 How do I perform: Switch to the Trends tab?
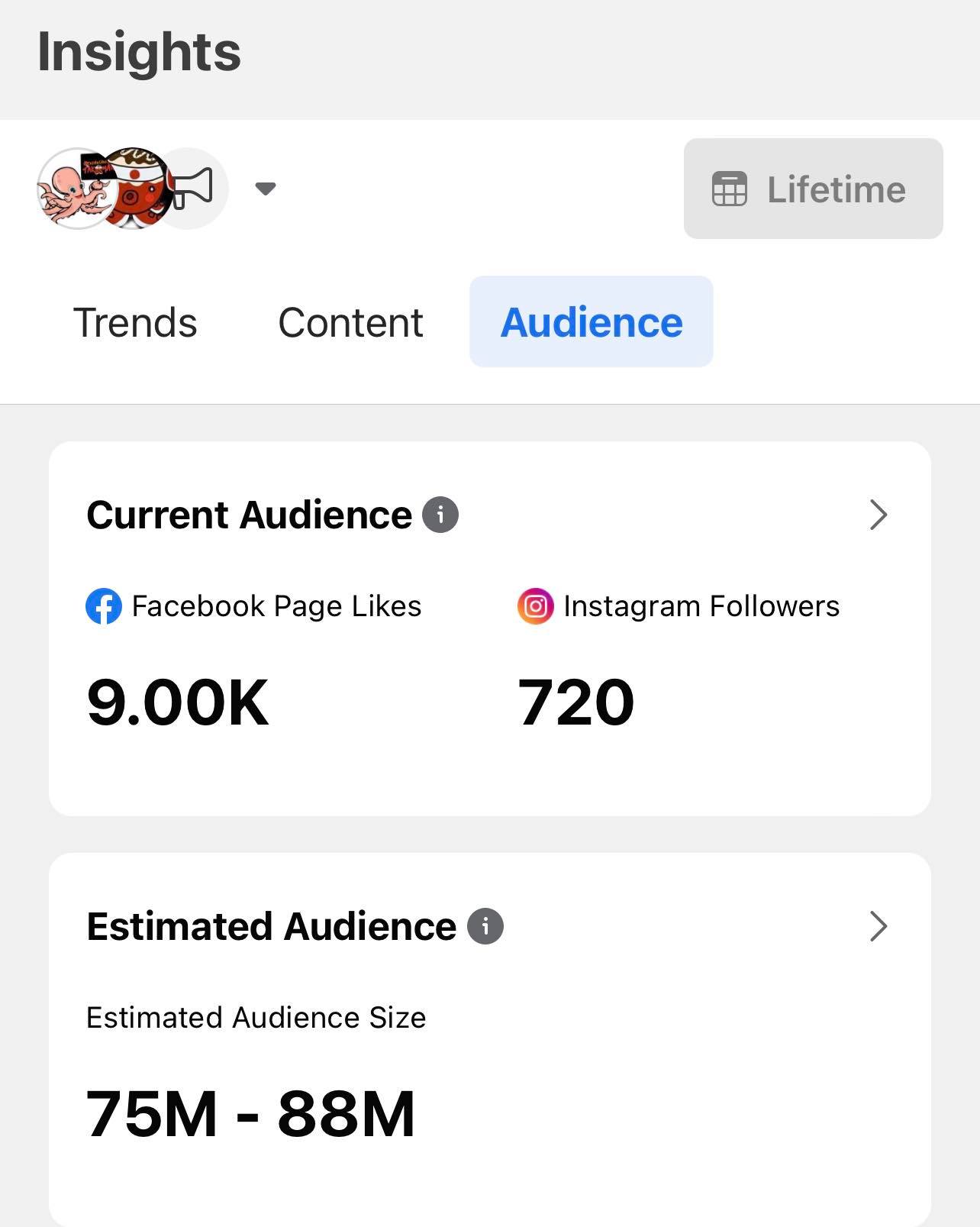click(x=135, y=322)
